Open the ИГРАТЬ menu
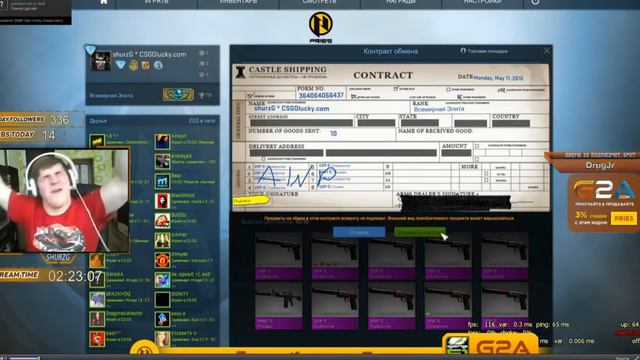The image size is (640, 360). (157, 2)
